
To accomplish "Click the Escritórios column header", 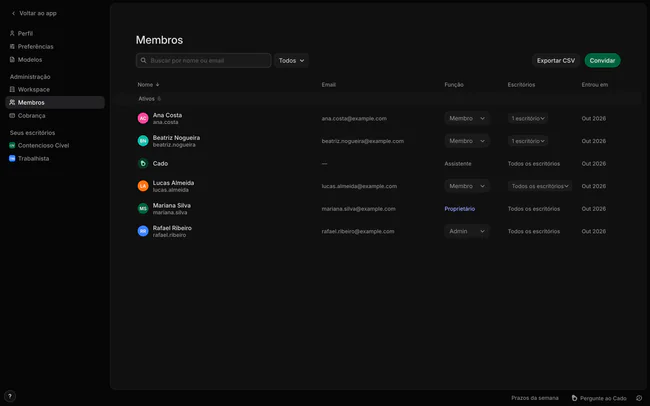I will tap(521, 85).
